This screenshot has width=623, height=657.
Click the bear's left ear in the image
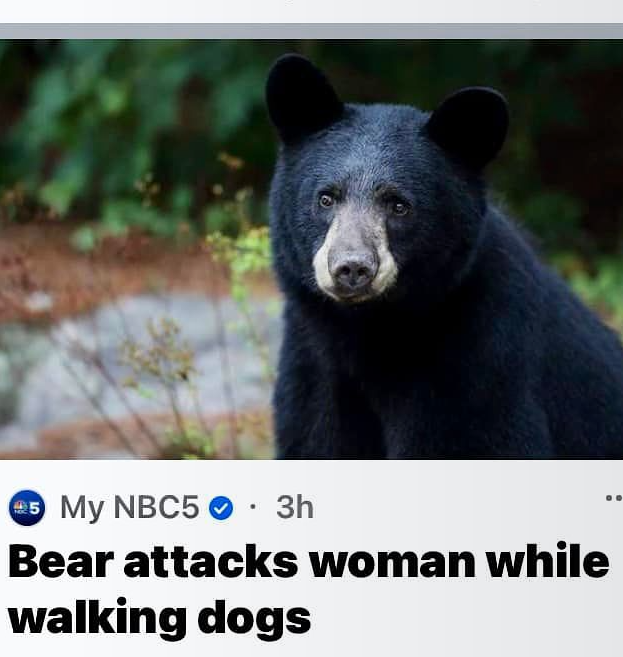301,97
